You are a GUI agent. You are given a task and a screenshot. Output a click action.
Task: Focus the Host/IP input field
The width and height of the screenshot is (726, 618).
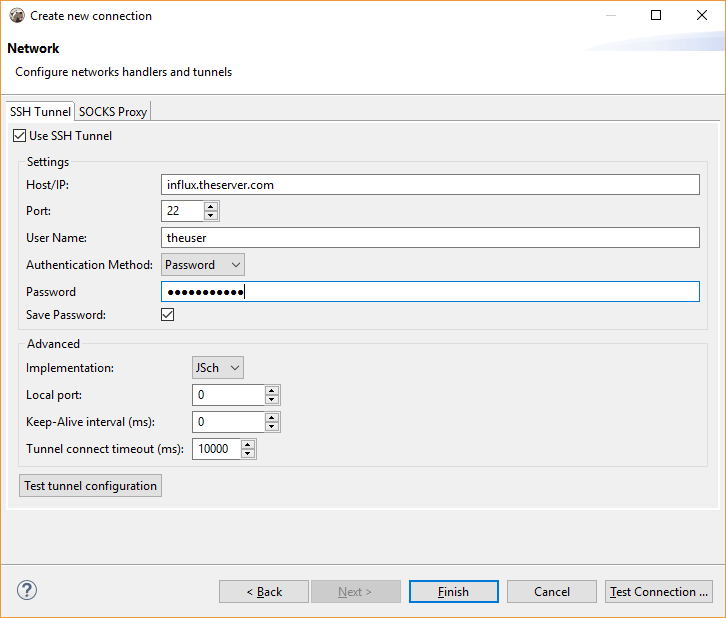(430, 185)
